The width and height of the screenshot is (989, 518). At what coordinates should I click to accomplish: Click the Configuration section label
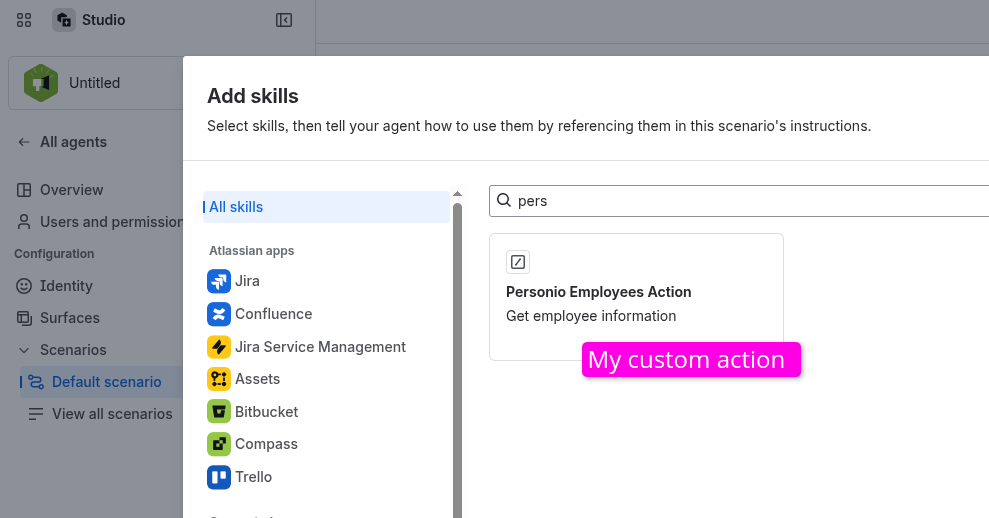pyautogui.click(x=54, y=254)
